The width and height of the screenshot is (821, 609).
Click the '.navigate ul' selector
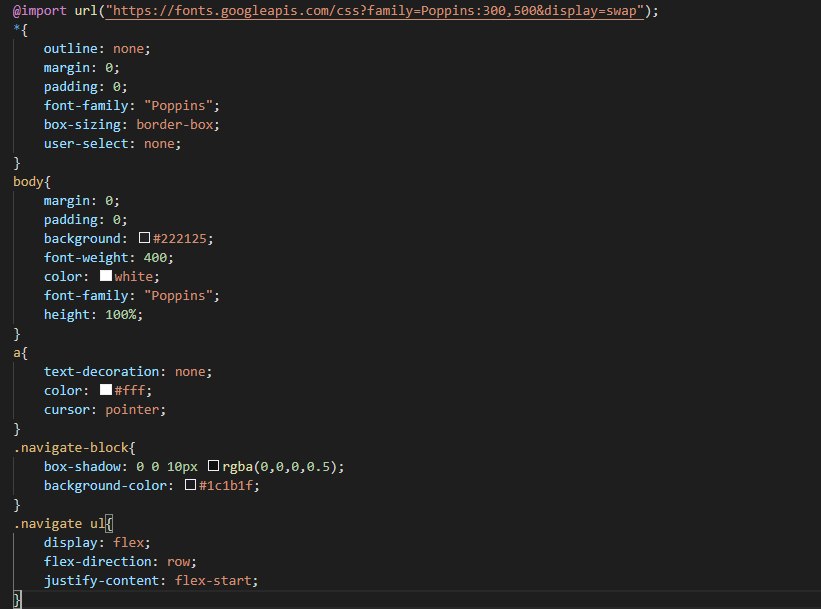pyautogui.click(x=59, y=523)
